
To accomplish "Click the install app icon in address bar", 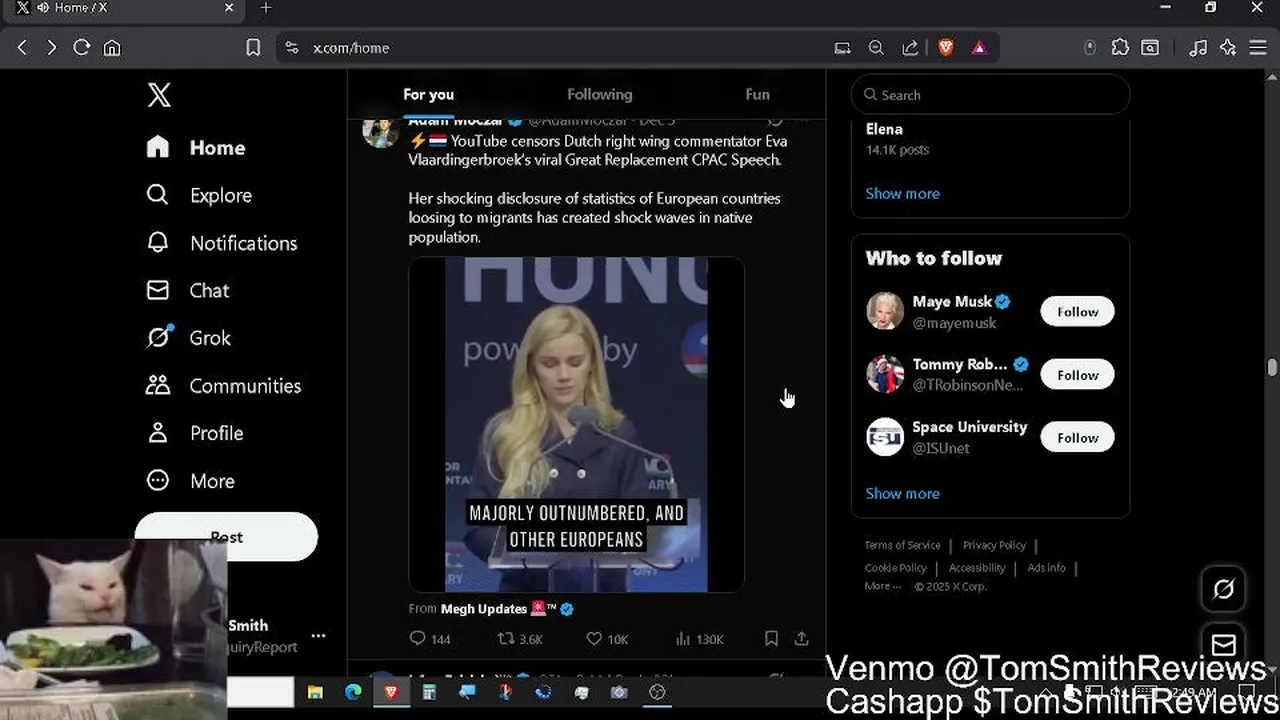I will pyautogui.click(x=843, y=47).
